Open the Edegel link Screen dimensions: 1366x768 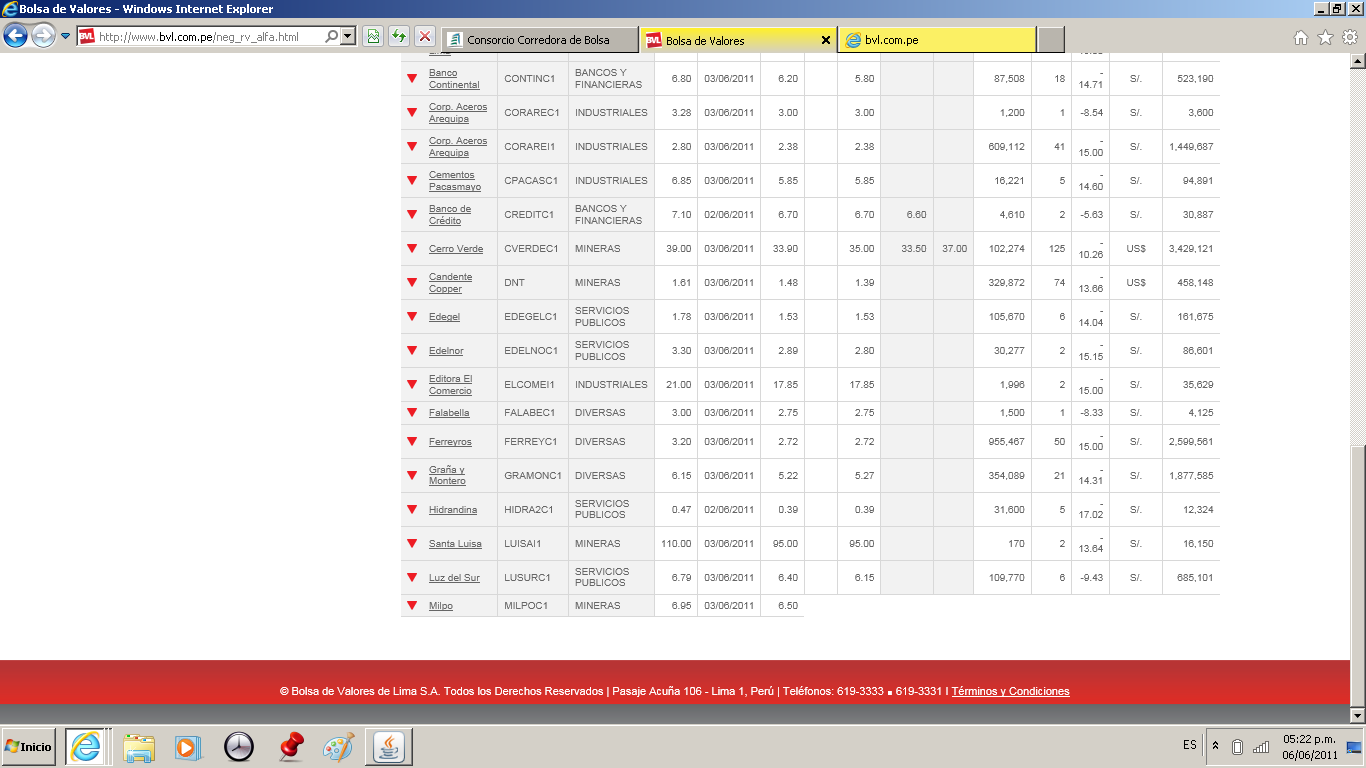[x=444, y=317]
